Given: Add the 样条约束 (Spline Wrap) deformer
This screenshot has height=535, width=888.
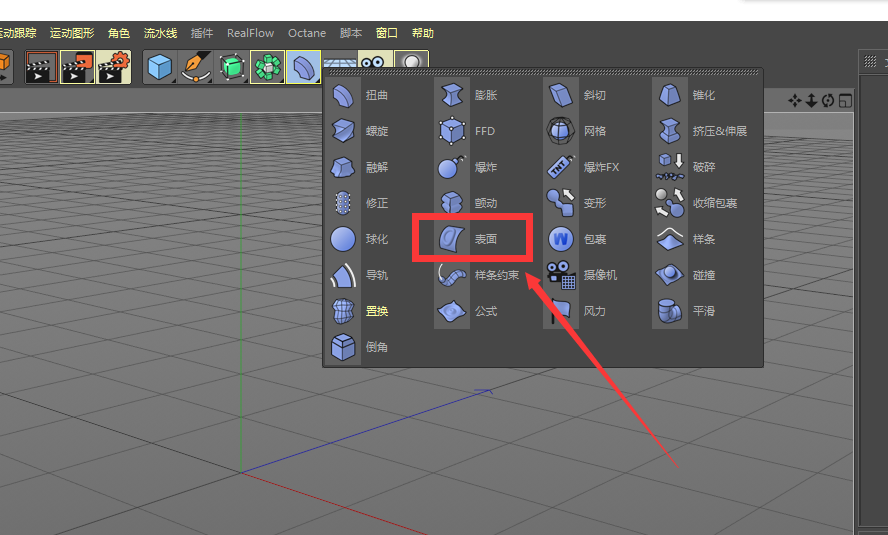Looking at the screenshot, I should coord(479,275).
